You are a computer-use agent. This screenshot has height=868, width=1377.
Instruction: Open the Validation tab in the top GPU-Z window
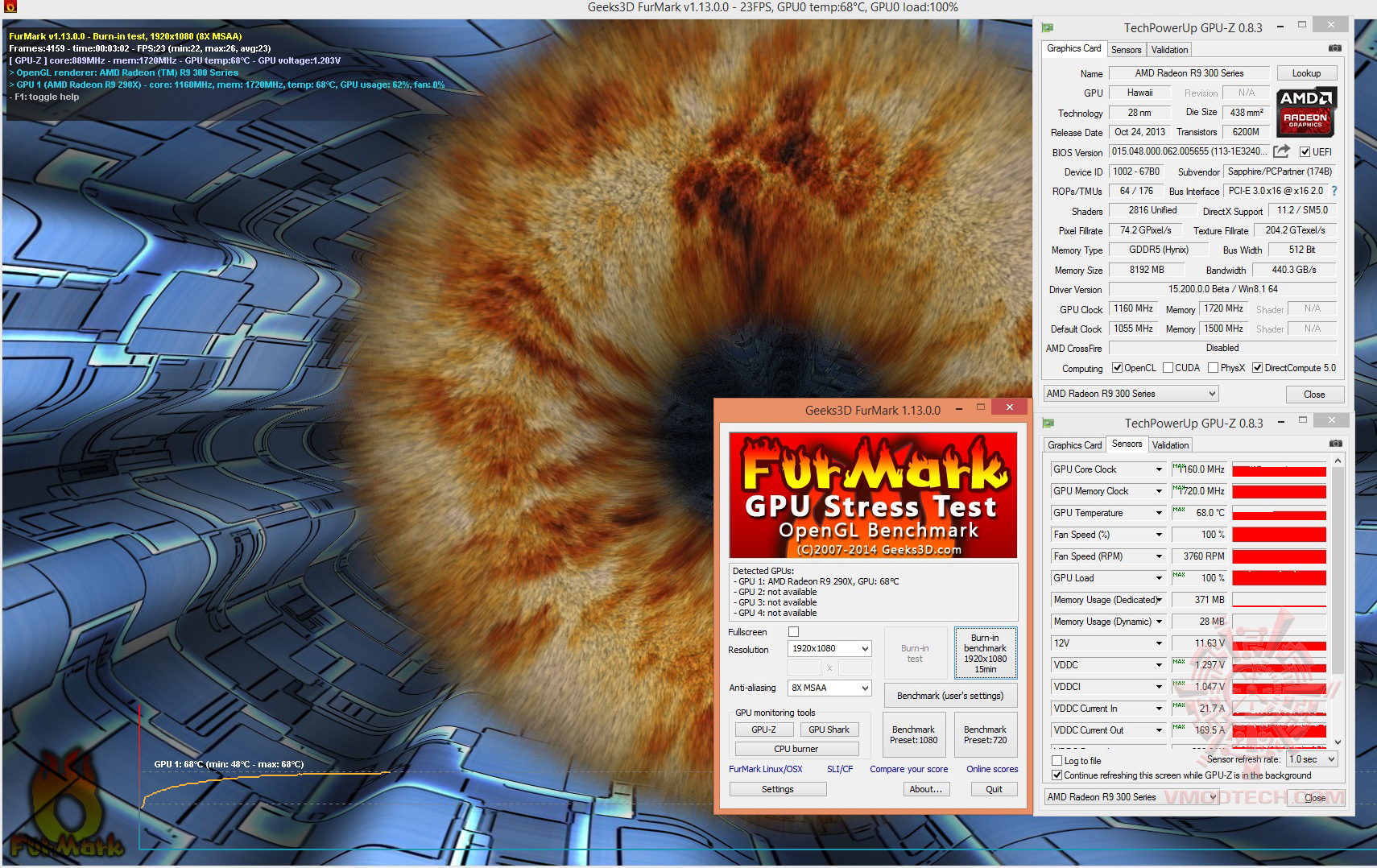pos(1169,50)
